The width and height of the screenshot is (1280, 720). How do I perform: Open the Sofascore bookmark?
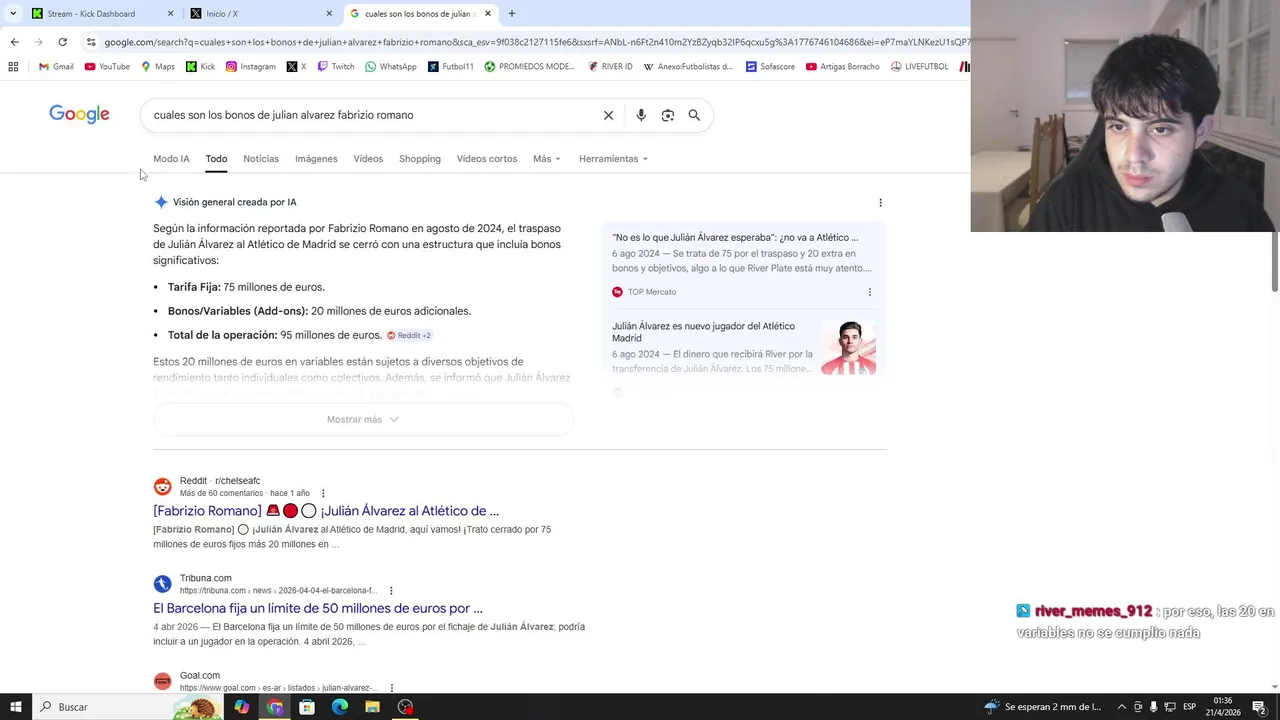[769, 67]
